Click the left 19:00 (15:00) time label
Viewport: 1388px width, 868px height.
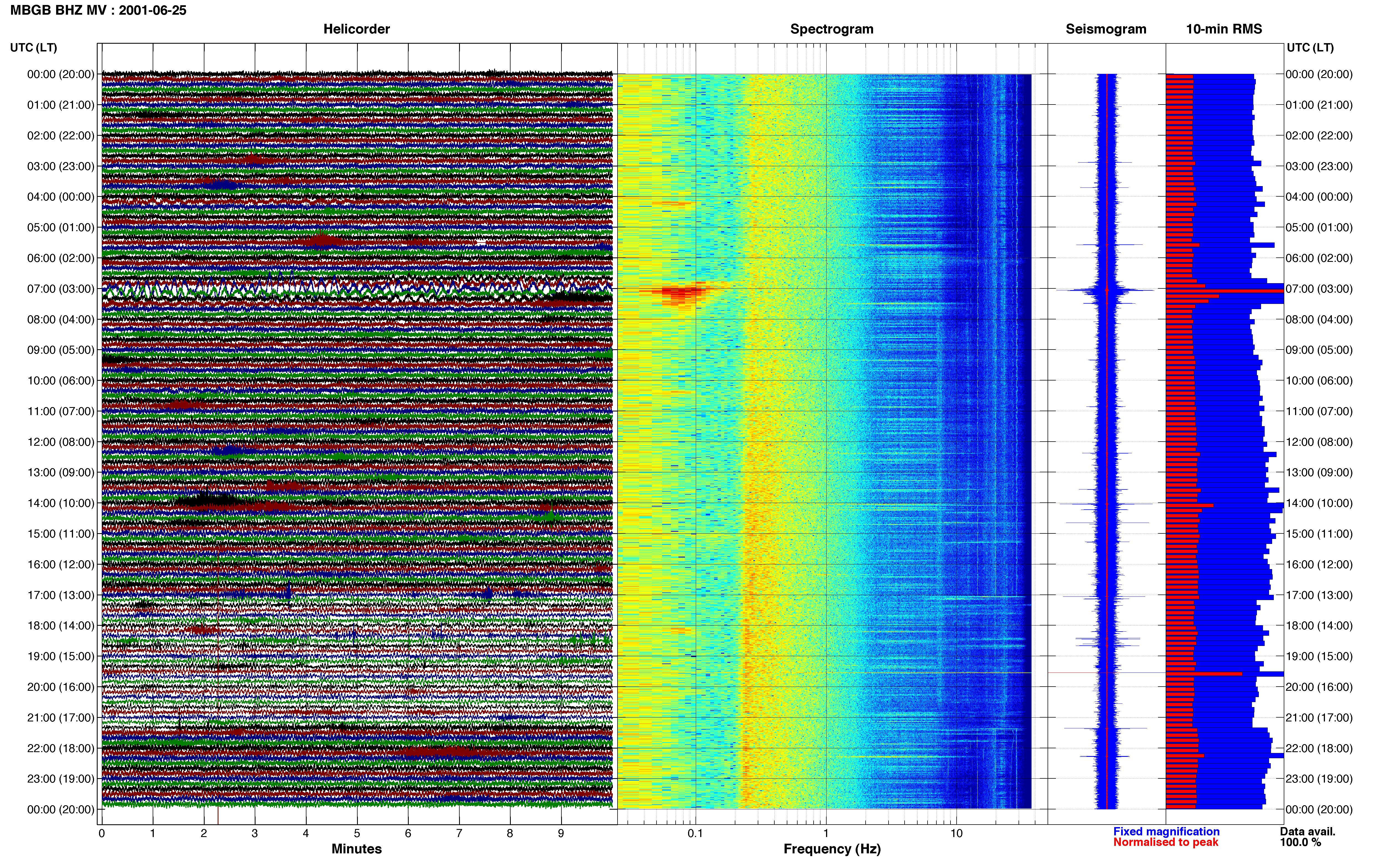pos(61,656)
